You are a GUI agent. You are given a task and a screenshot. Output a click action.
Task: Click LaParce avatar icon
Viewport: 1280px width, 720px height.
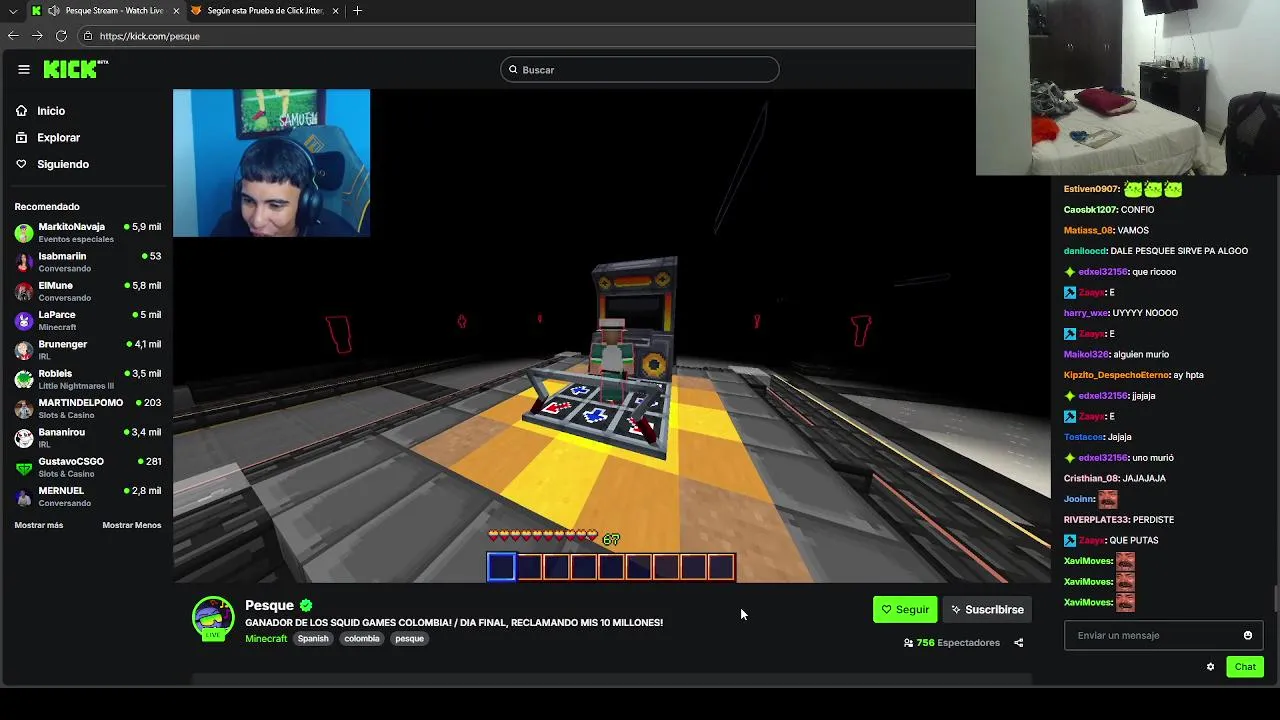[x=24, y=321]
